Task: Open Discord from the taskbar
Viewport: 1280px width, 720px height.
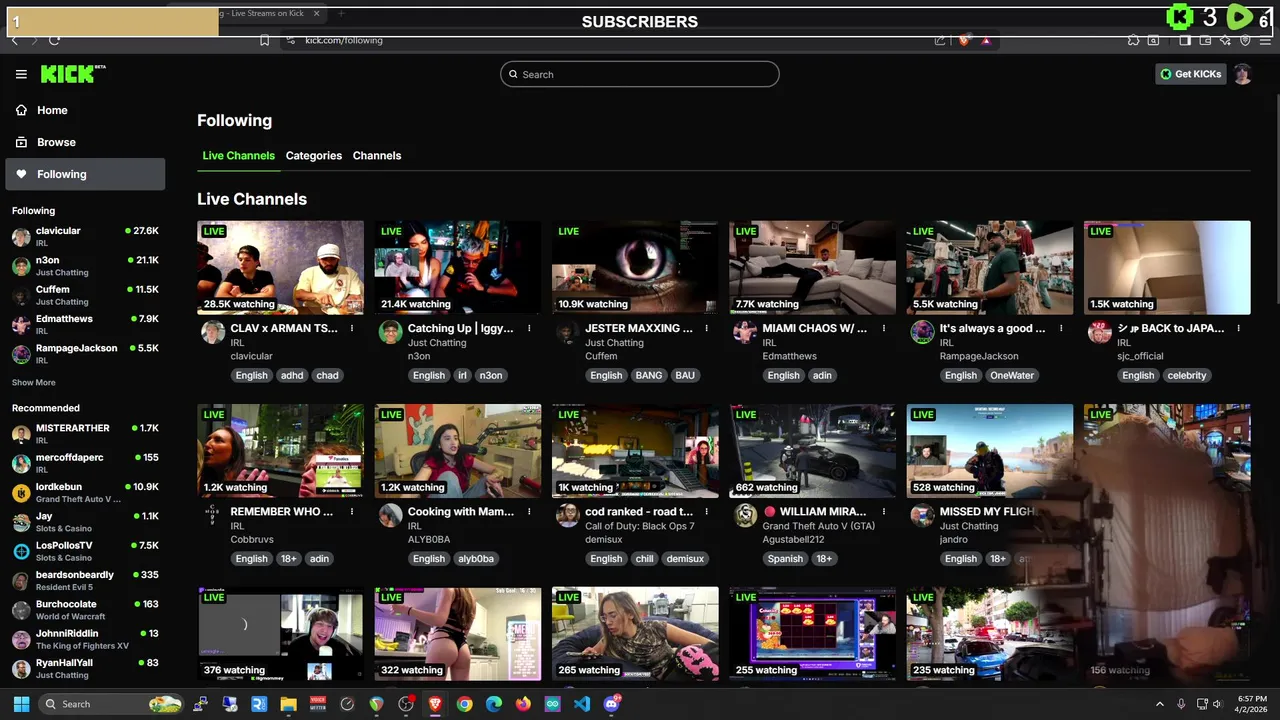Action: pos(612,704)
